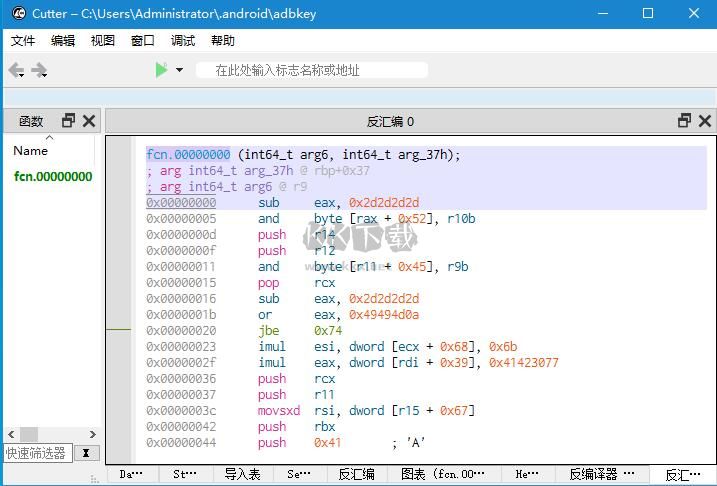This screenshot has width=717, height=486.
Task: Open the 调试 menu
Action: click(183, 41)
